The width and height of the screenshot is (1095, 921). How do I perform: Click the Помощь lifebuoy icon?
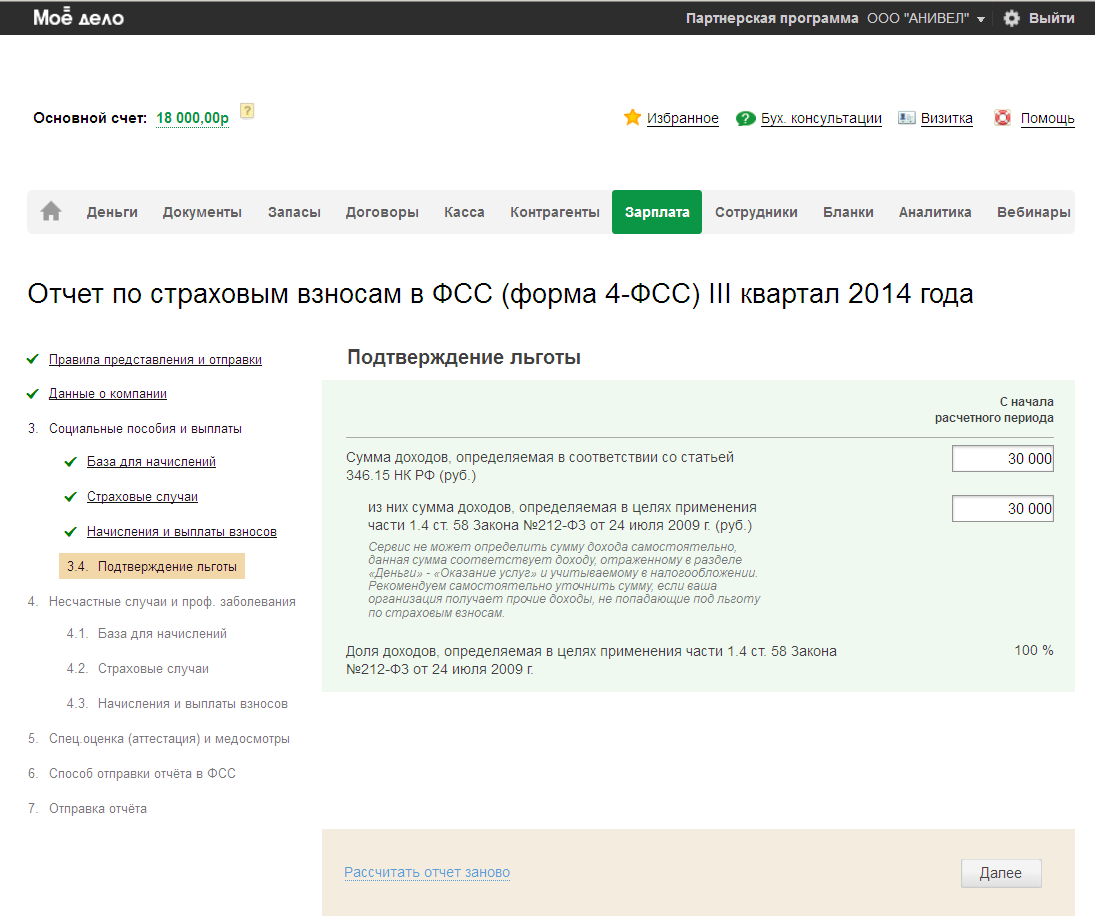(1003, 118)
